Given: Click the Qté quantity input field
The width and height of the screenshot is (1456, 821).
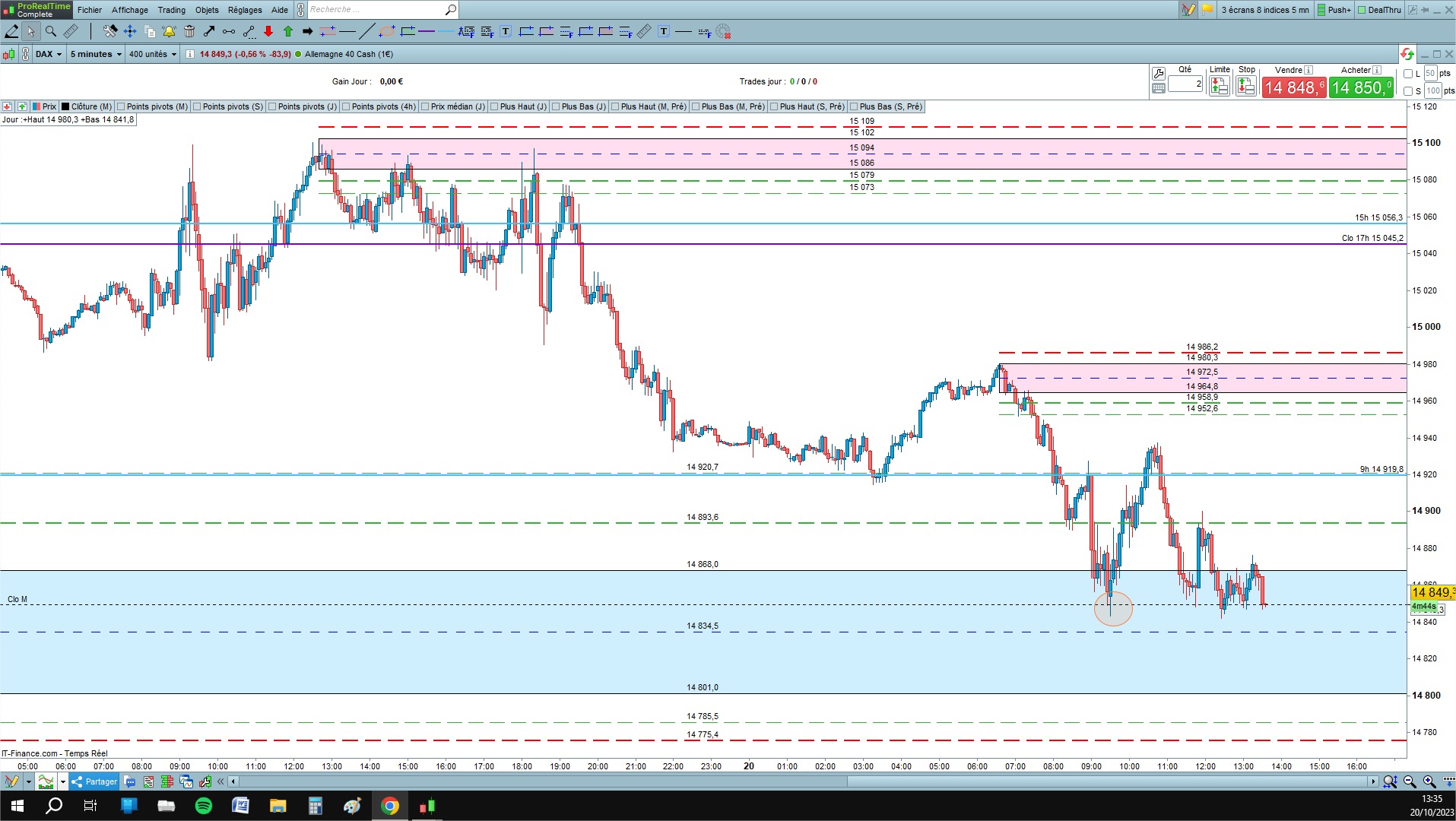Looking at the screenshot, I should (1185, 84).
